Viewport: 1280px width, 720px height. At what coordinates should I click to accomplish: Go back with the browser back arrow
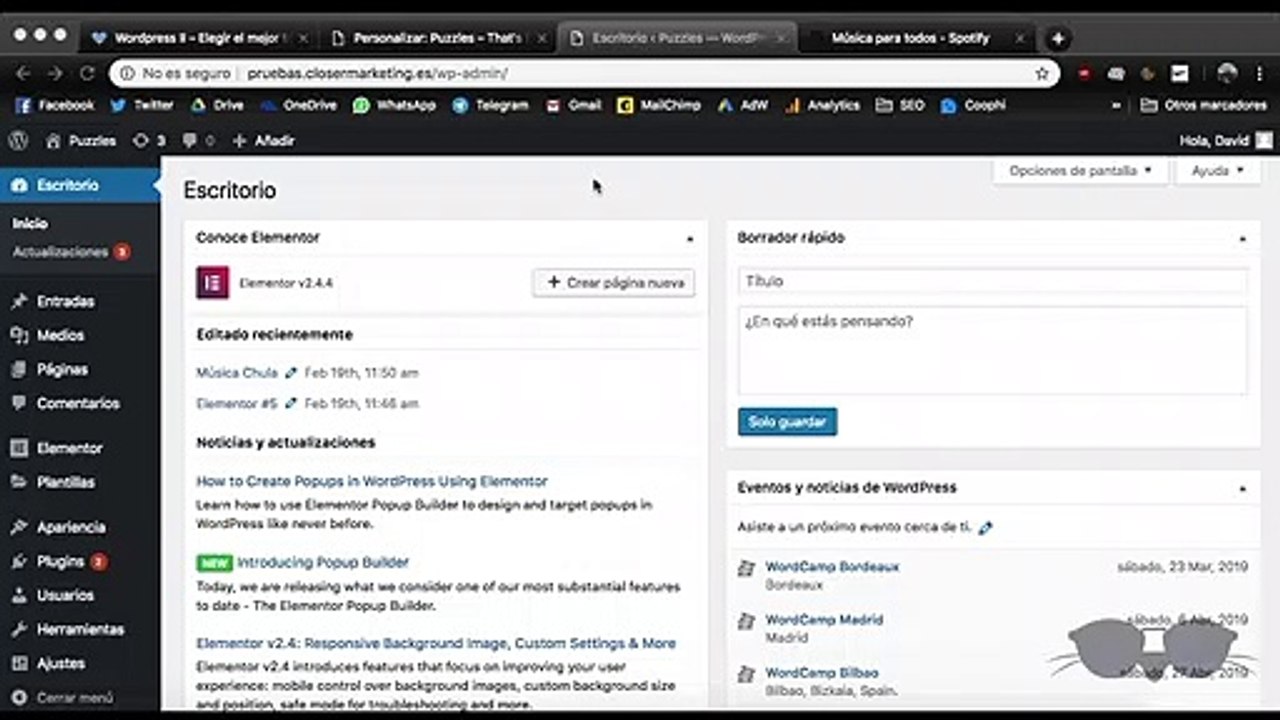click(x=24, y=73)
